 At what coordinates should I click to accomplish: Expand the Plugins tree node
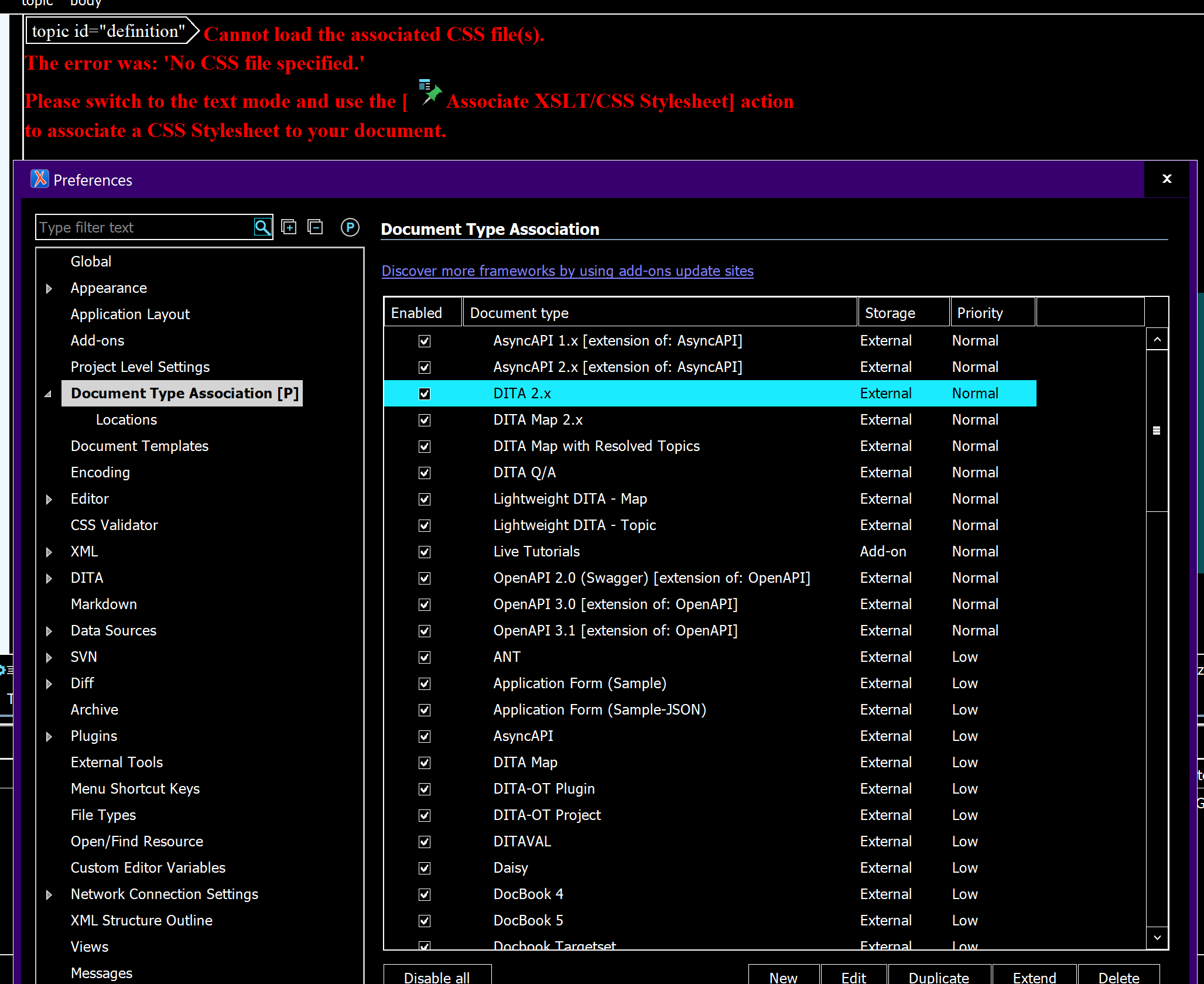[49, 736]
